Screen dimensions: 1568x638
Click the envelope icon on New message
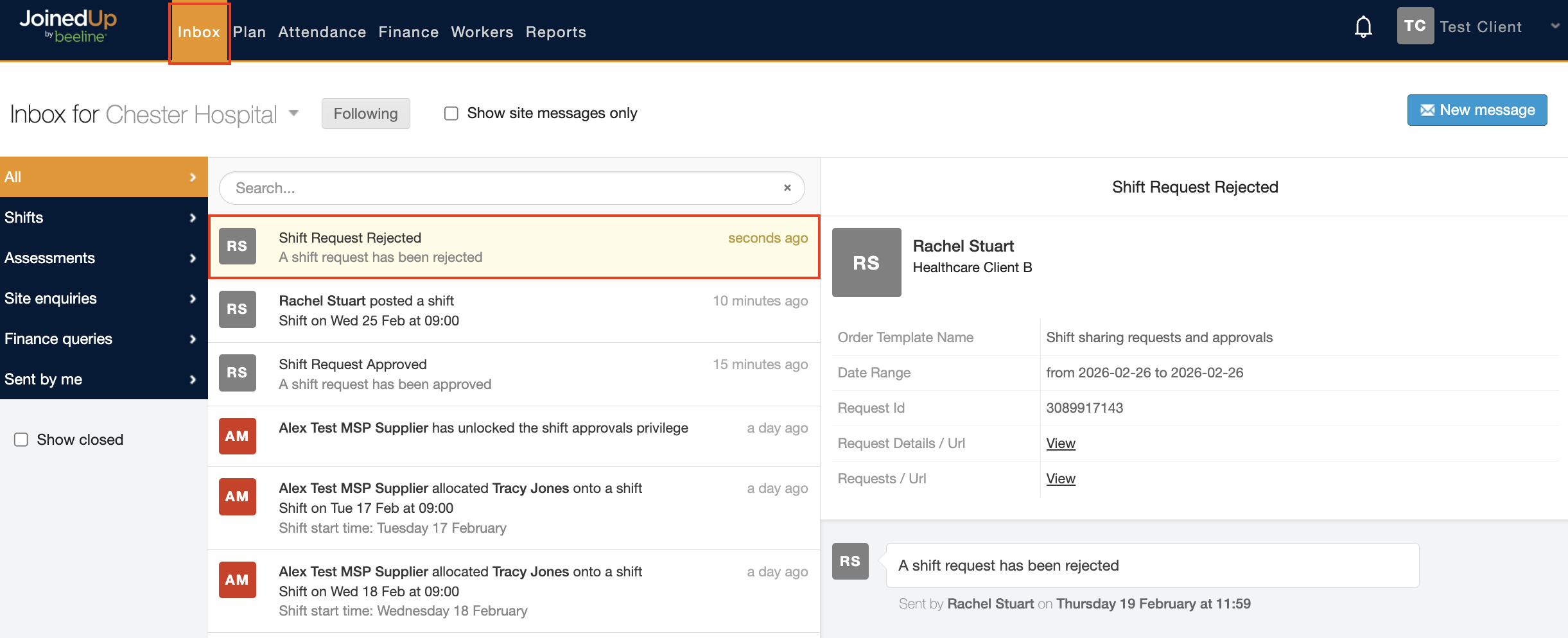[x=1427, y=110]
